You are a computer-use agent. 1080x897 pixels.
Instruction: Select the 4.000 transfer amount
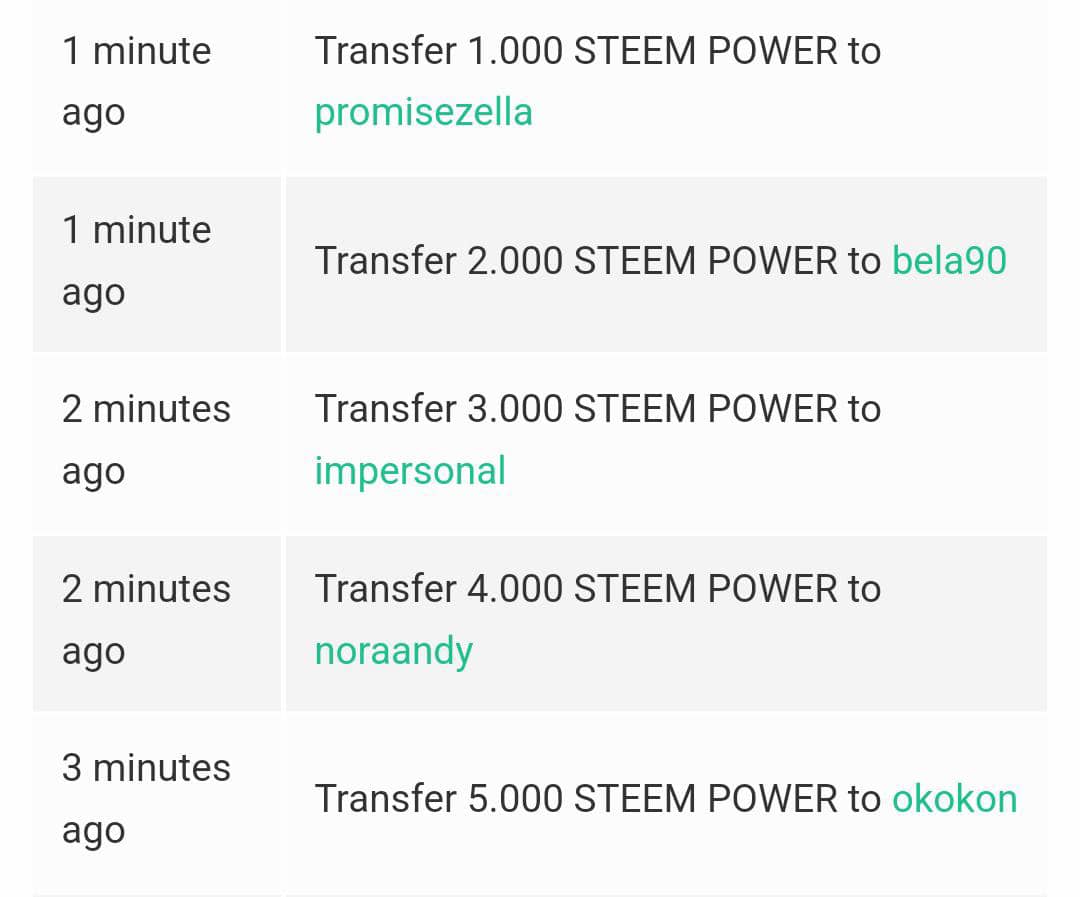coord(515,589)
